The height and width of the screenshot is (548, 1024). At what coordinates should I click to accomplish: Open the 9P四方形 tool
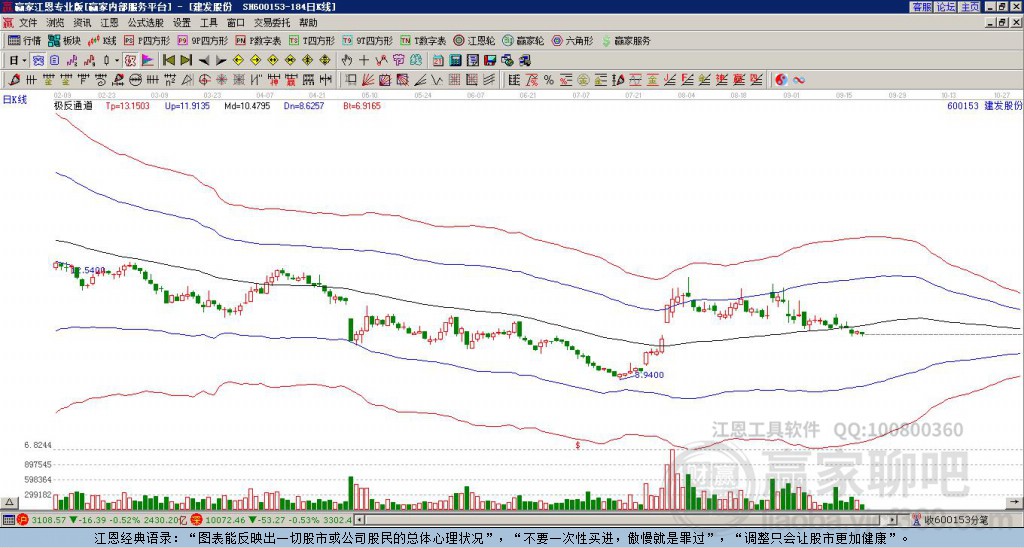pyautogui.click(x=203, y=40)
